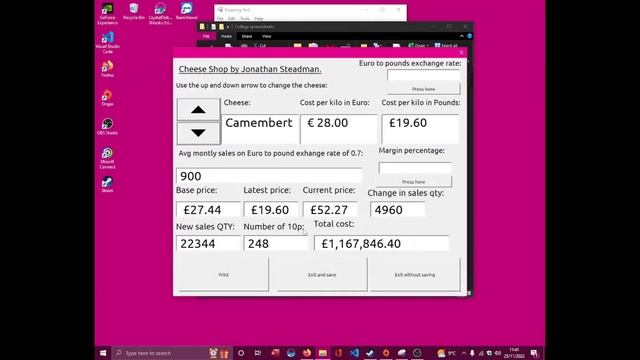This screenshot has height=360, width=640.
Task: Click the Cheese Shop by Jonathan Steadman title
Action: 250,69
